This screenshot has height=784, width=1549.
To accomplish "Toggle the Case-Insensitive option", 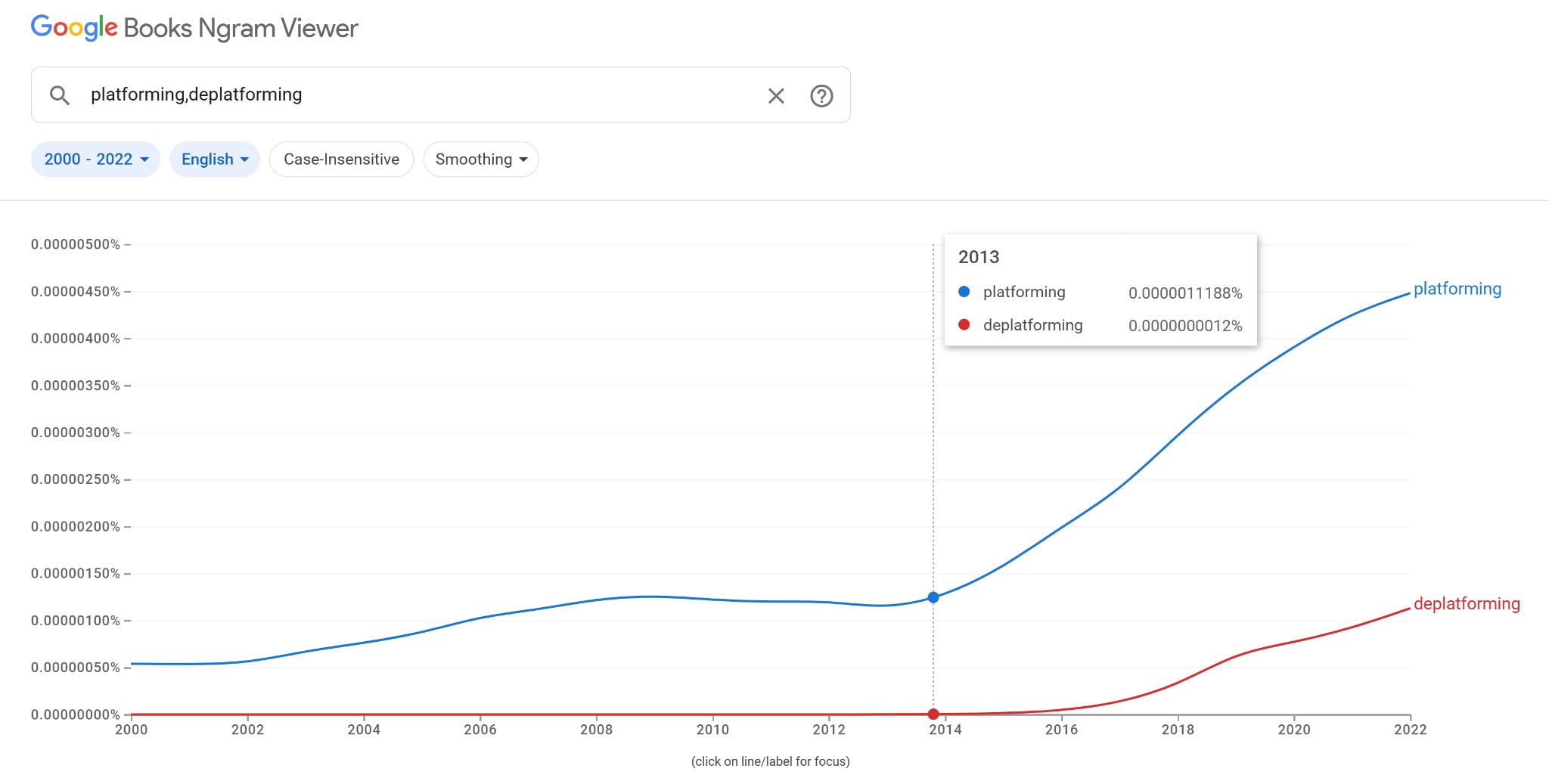I will point(341,160).
